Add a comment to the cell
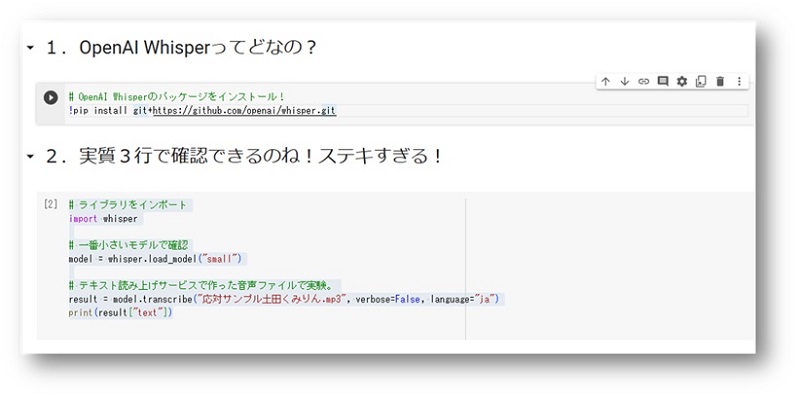Image resolution: width=800 pixels, height=398 pixels. (x=663, y=82)
